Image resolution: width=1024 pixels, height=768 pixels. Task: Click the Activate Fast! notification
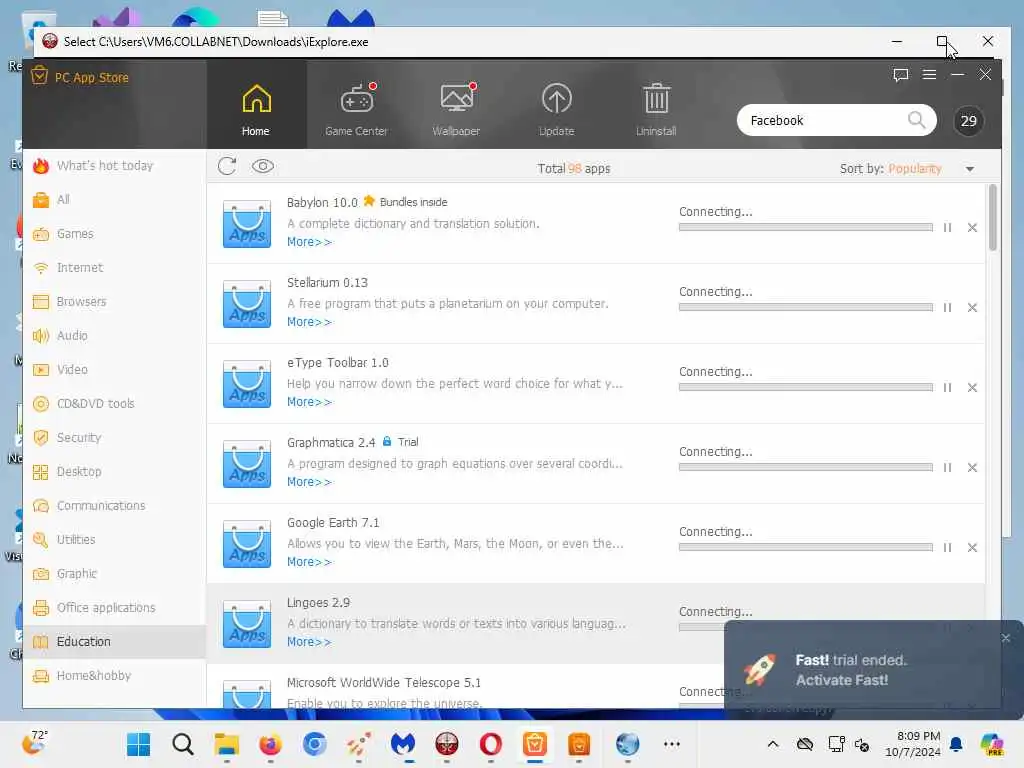coord(841,680)
